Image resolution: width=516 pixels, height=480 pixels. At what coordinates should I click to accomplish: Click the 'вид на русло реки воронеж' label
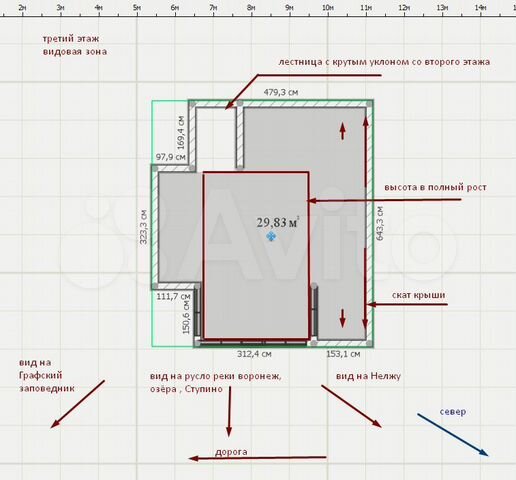pyautogui.click(x=216, y=376)
